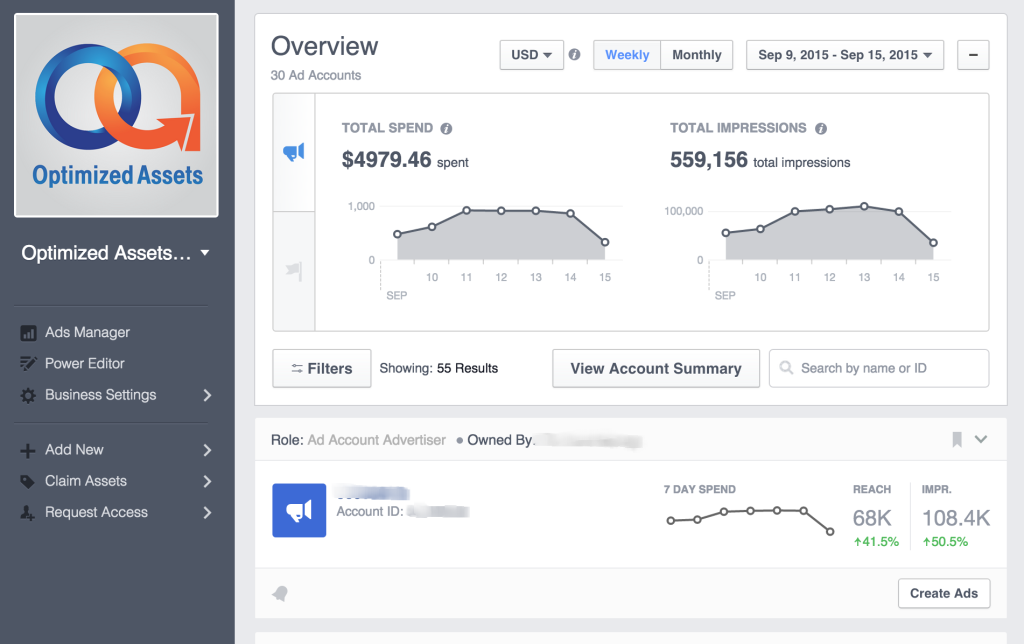Click the bookmark icon on account row
Image resolution: width=1024 pixels, height=644 pixels.
(x=957, y=440)
